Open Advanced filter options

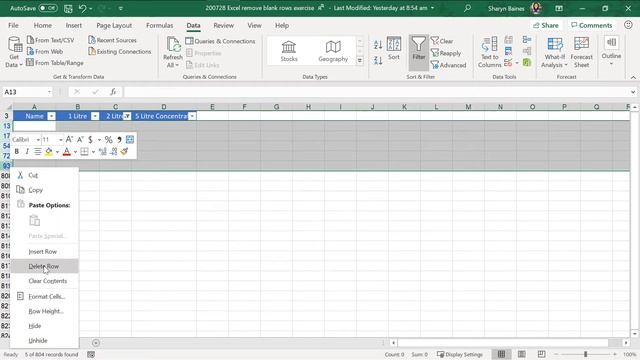[x=448, y=65]
